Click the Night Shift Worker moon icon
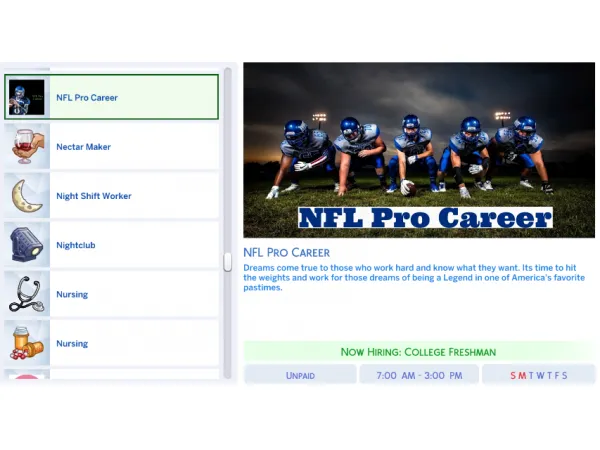 26,196
